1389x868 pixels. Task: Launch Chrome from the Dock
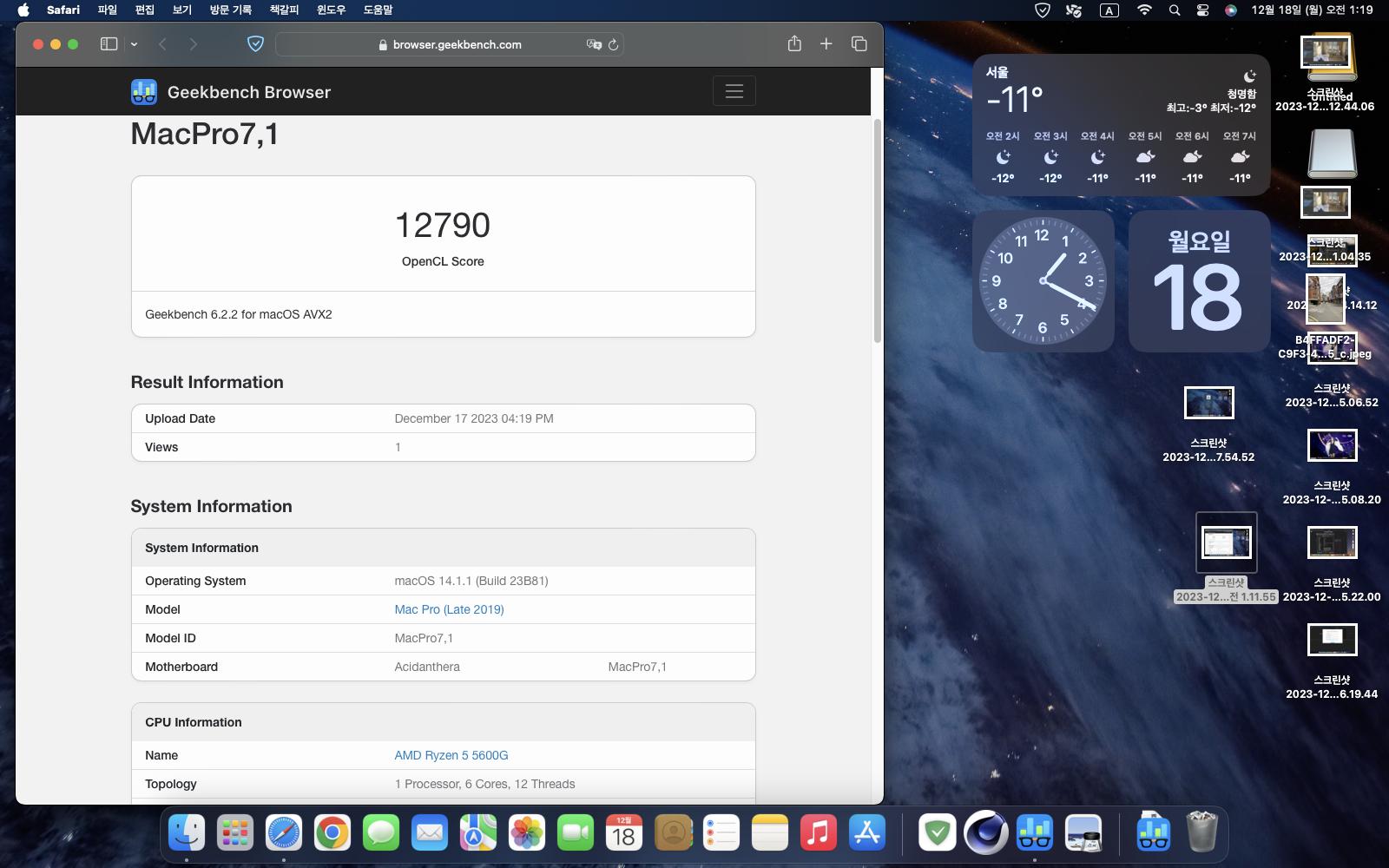point(332,833)
